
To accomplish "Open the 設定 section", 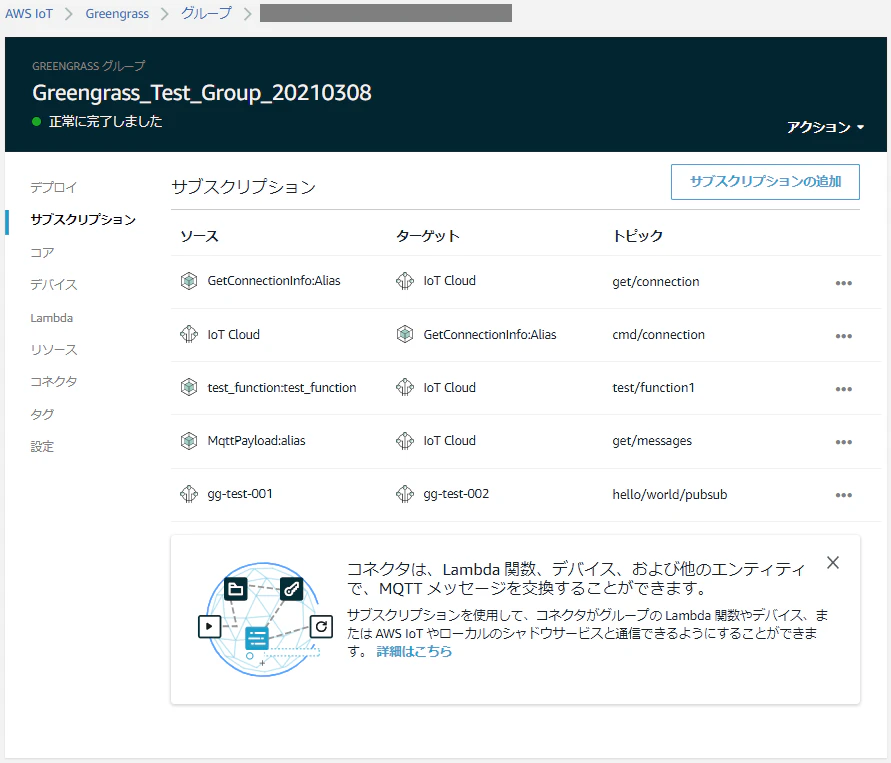I will pyautogui.click(x=42, y=447).
